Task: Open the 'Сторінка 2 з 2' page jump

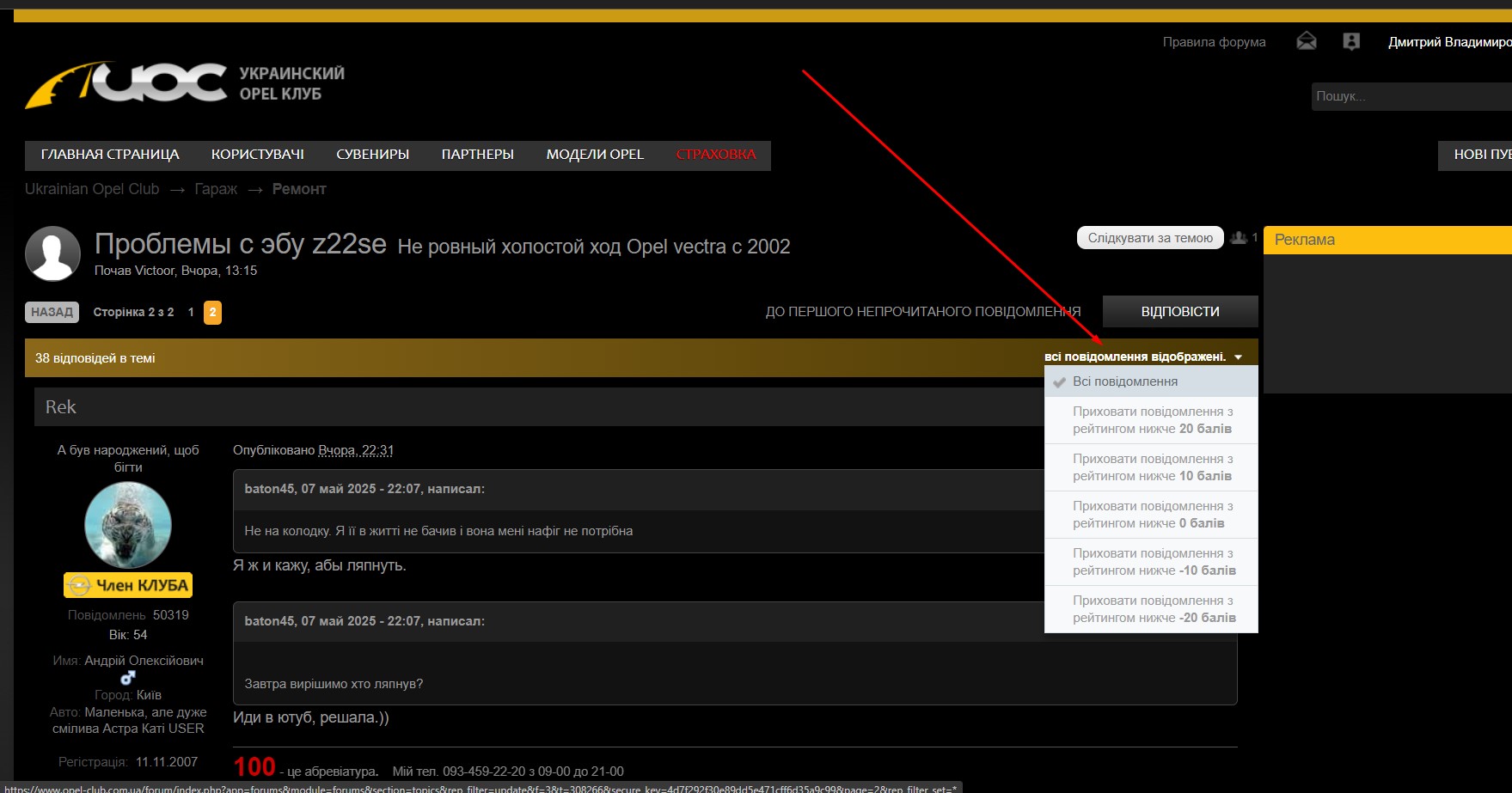Action: (x=133, y=312)
